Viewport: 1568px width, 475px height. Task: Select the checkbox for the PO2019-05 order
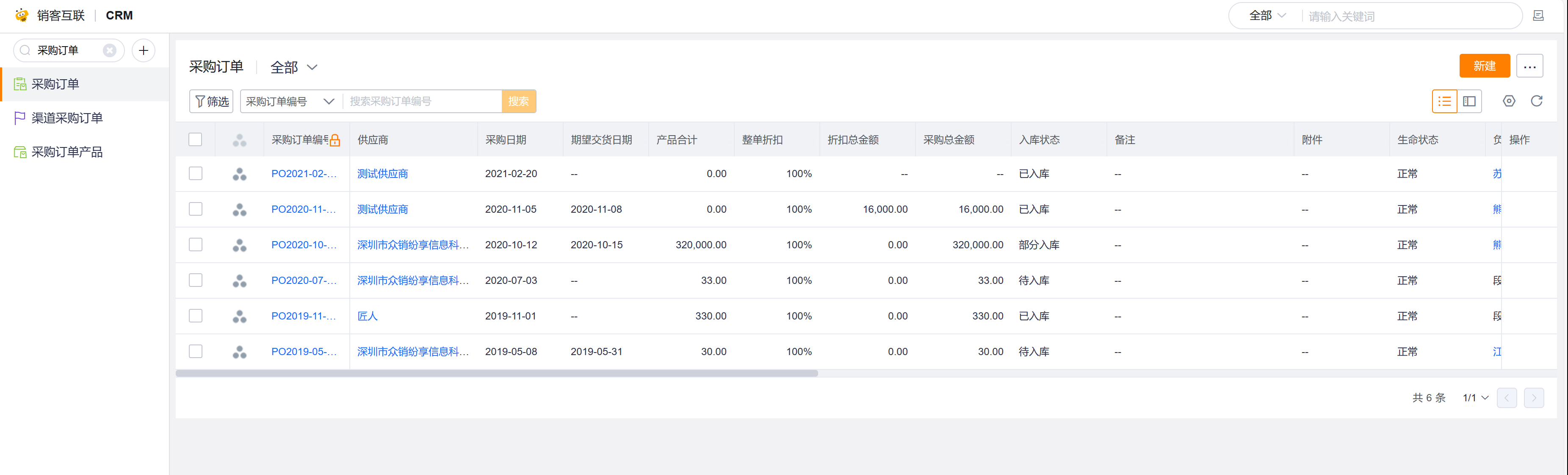[x=195, y=351]
